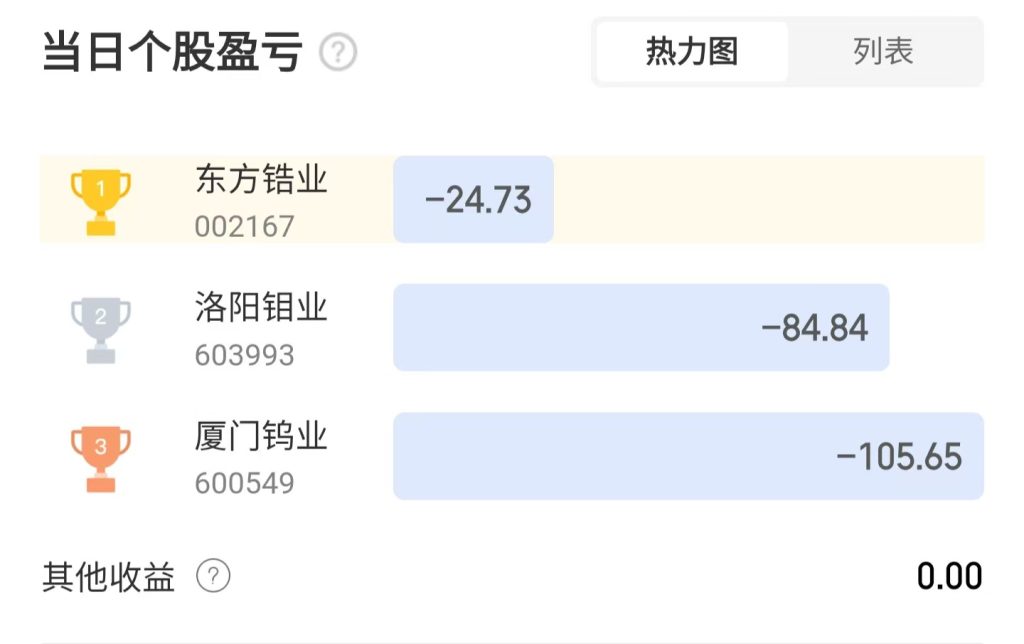The height and width of the screenshot is (644, 1024).
Task: Select the -84.84 loss bar
Action: 641,328
